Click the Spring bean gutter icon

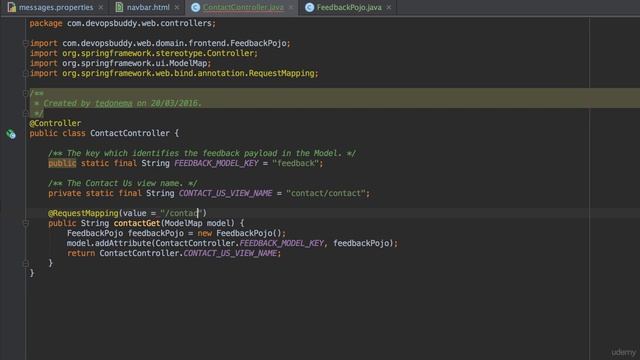(11, 134)
